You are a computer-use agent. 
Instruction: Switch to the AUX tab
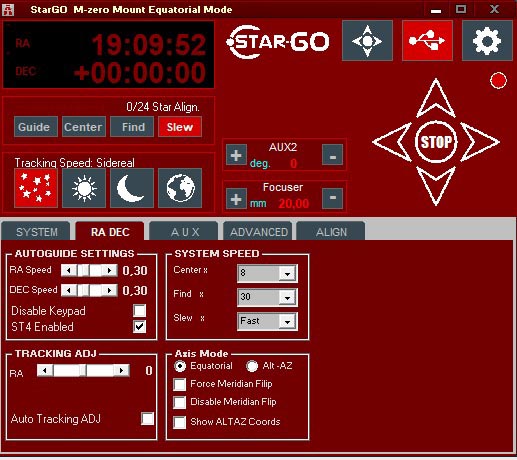pos(184,231)
